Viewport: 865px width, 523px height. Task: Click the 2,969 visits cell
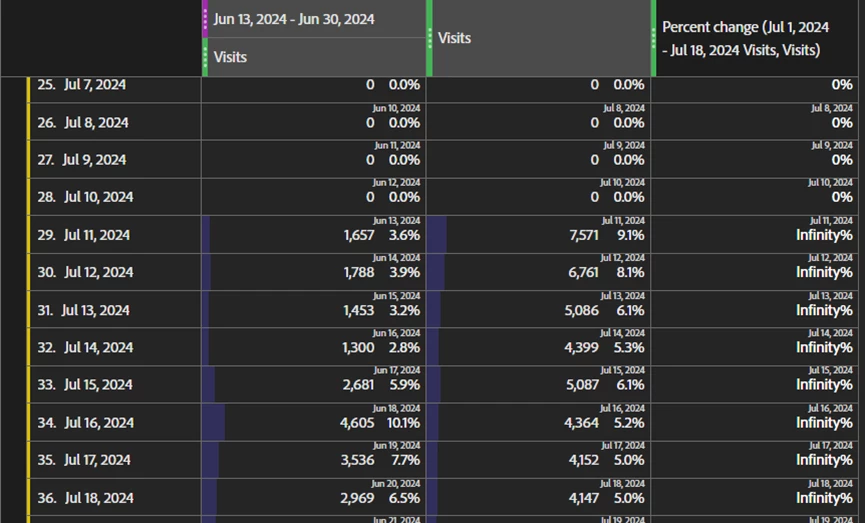(314, 497)
